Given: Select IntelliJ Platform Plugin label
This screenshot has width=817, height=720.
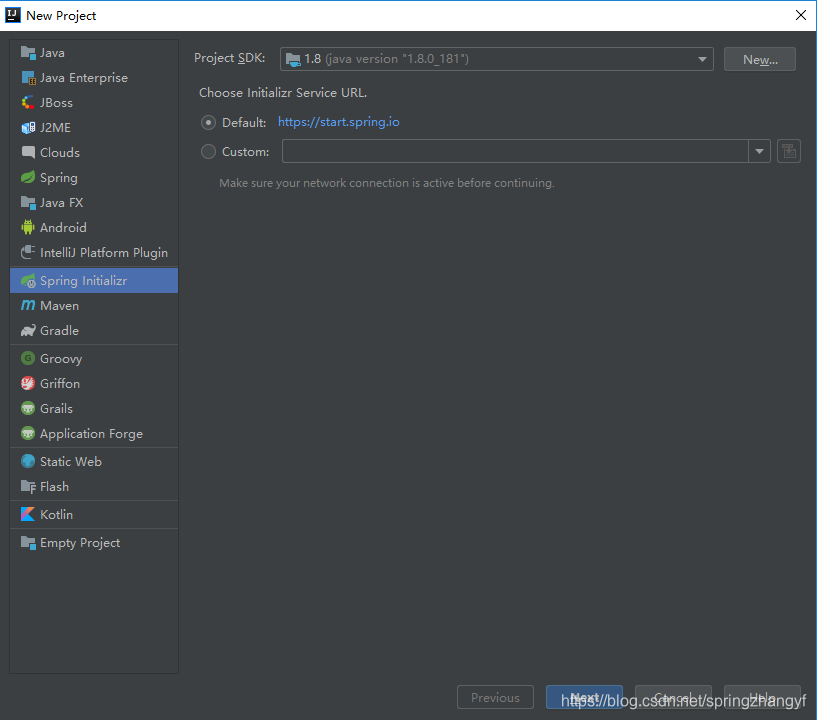Looking at the screenshot, I should tap(104, 253).
